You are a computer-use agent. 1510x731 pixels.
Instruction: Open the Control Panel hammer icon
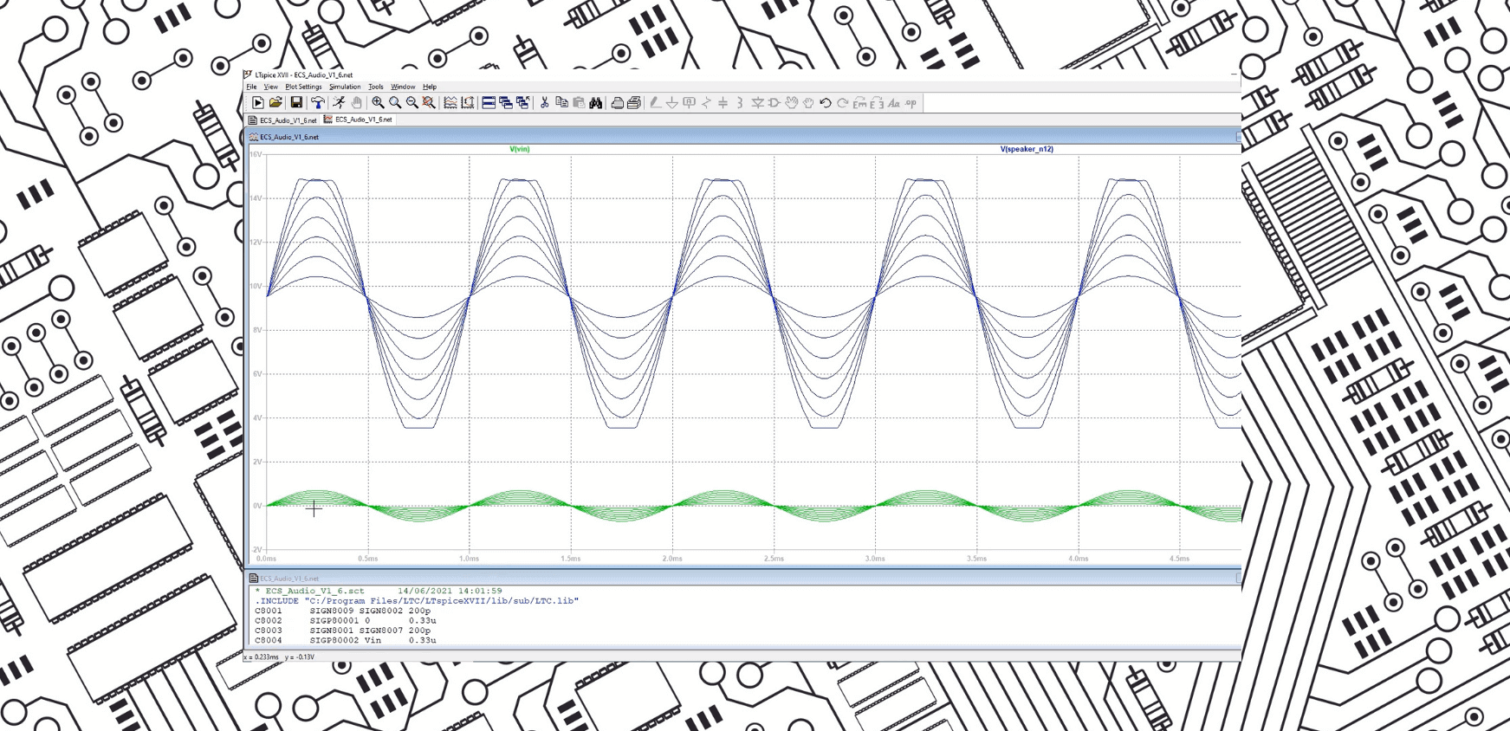(x=318, y=102)
